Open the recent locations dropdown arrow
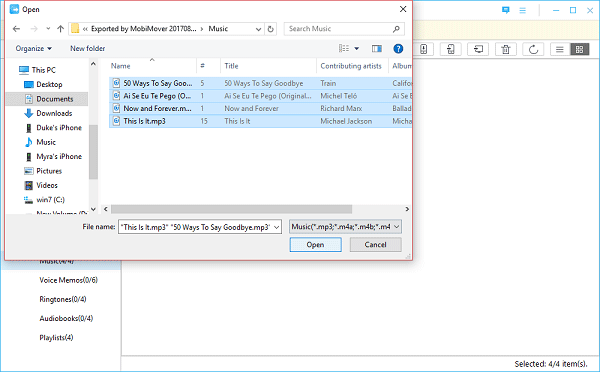Screen dimensions: 600x372 pos(48,29)
